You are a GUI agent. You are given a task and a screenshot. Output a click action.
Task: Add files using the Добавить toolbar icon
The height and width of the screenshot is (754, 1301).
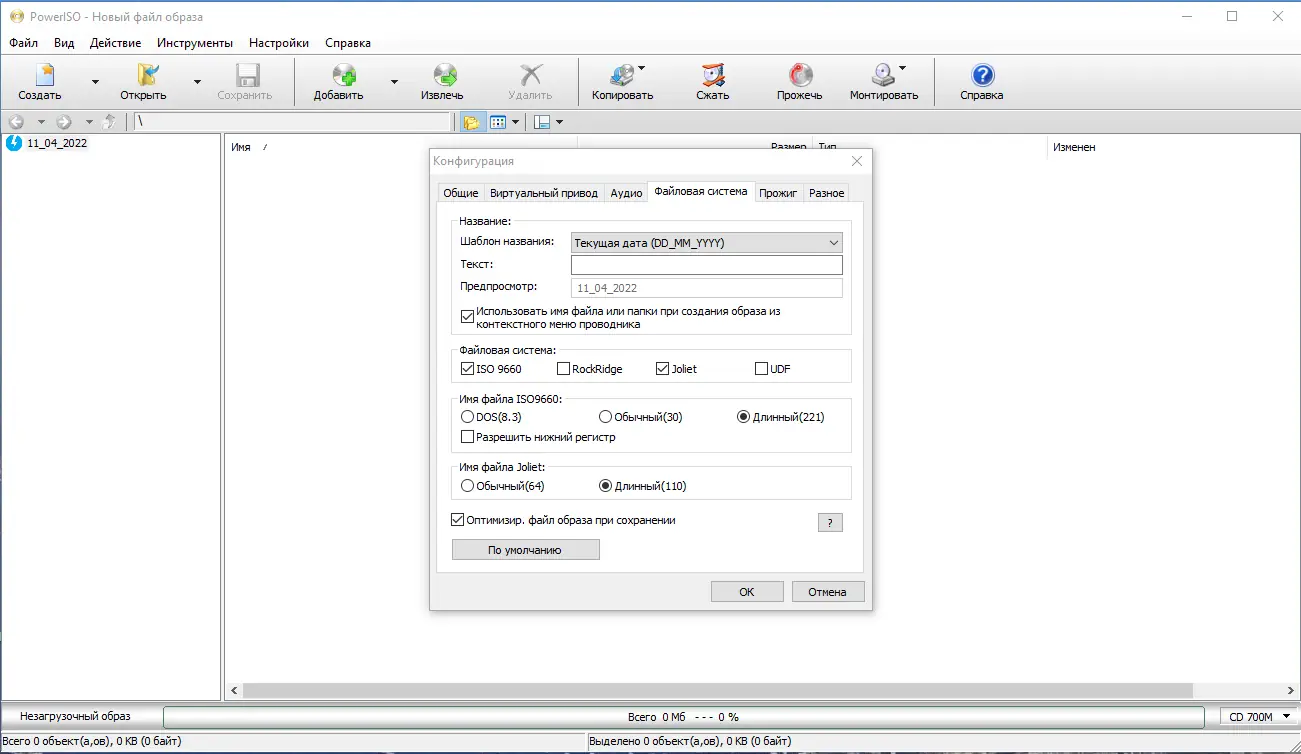(344, 76)
